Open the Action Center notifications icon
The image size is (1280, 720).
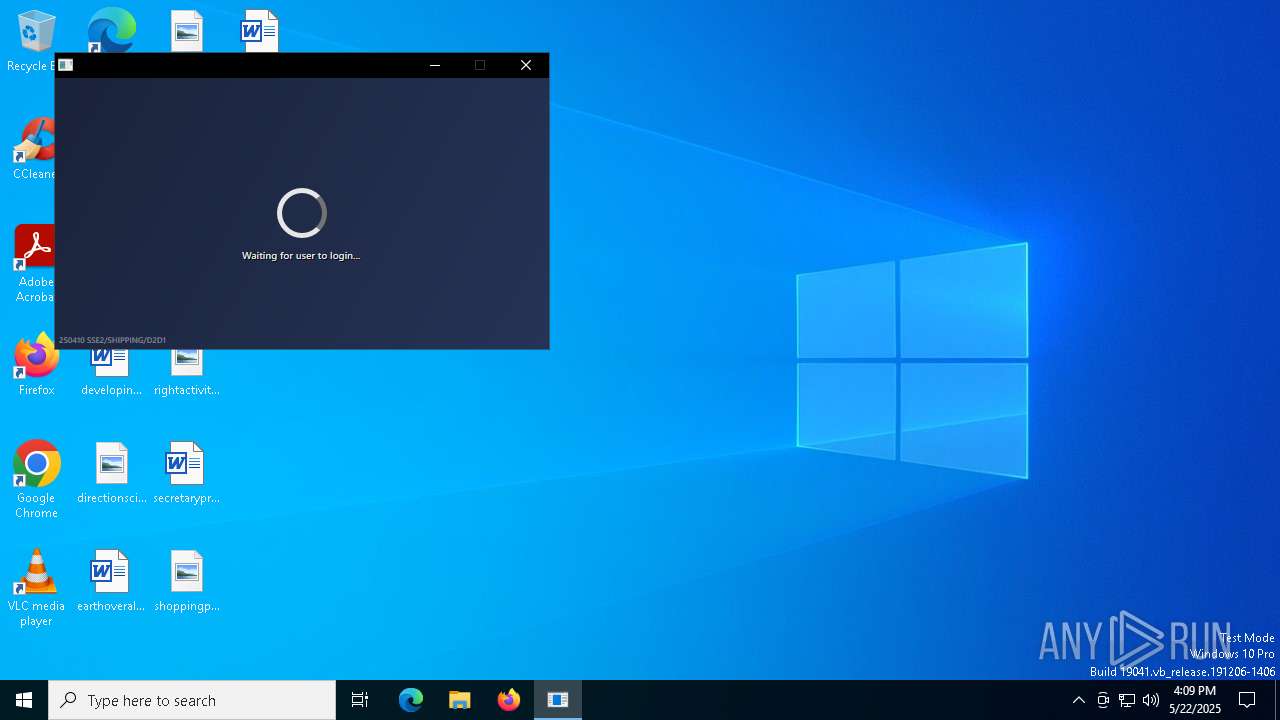coord(1247,700)
